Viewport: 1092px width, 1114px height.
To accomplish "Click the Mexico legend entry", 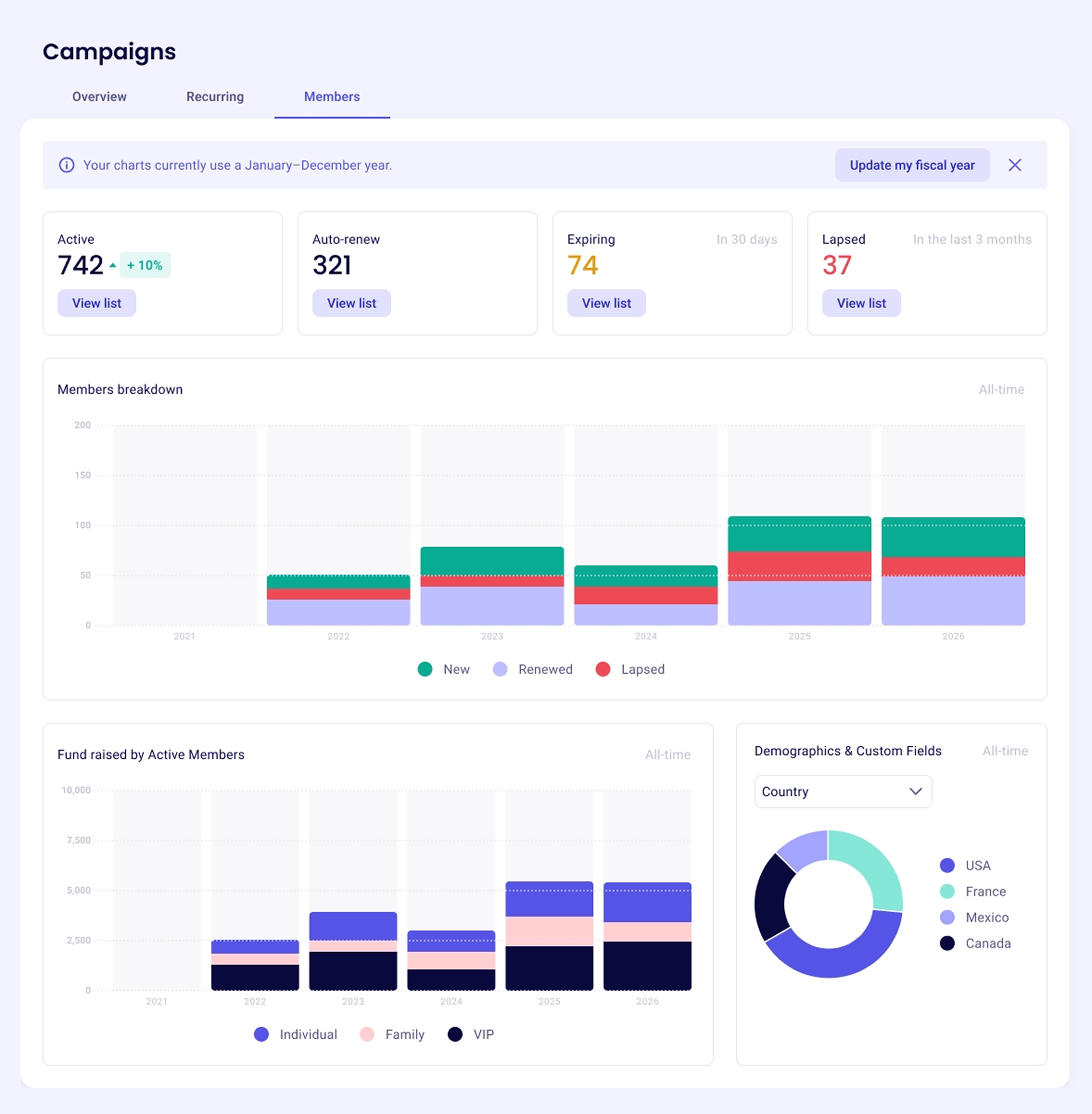I will tap(974, 917).
